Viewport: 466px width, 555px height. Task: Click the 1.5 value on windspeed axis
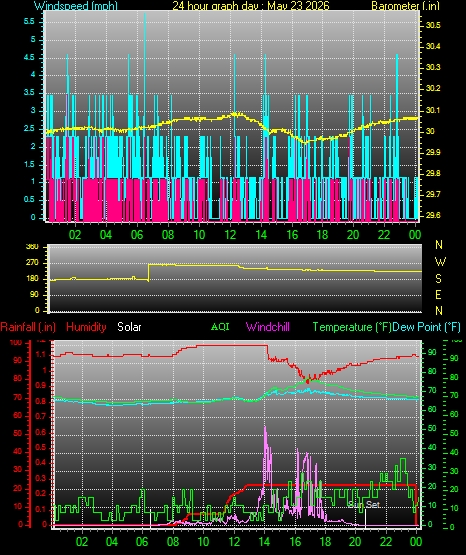click(29, 164)
